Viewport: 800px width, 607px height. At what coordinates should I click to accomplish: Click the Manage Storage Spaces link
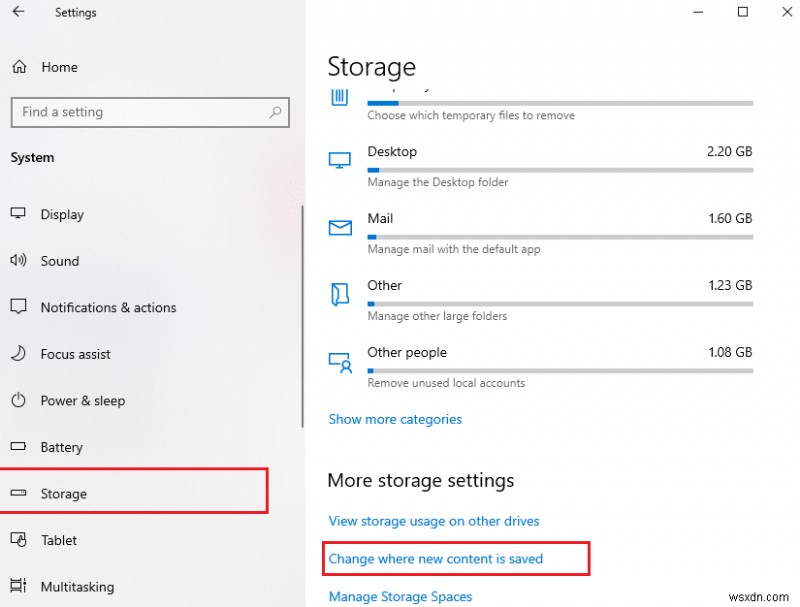tap(399, 596)
